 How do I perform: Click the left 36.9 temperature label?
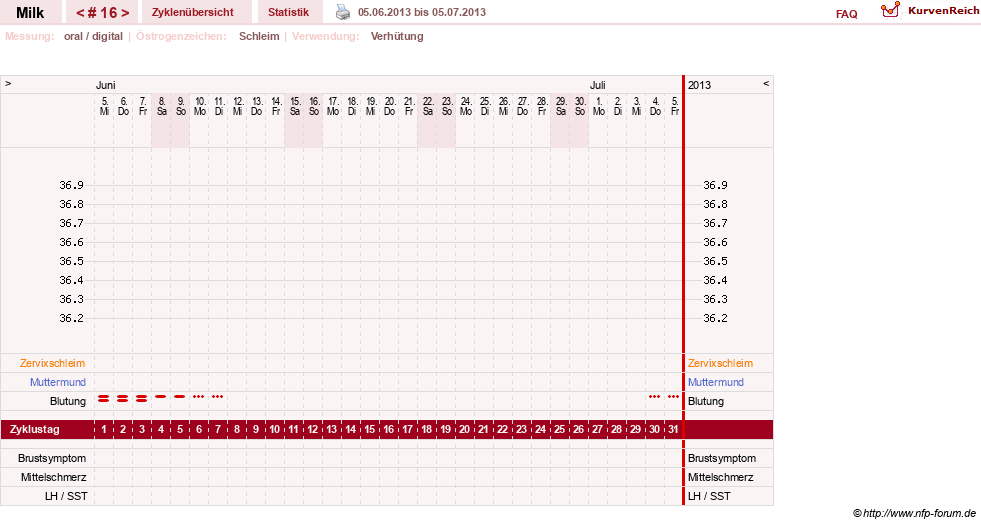(x=71, y=185)
